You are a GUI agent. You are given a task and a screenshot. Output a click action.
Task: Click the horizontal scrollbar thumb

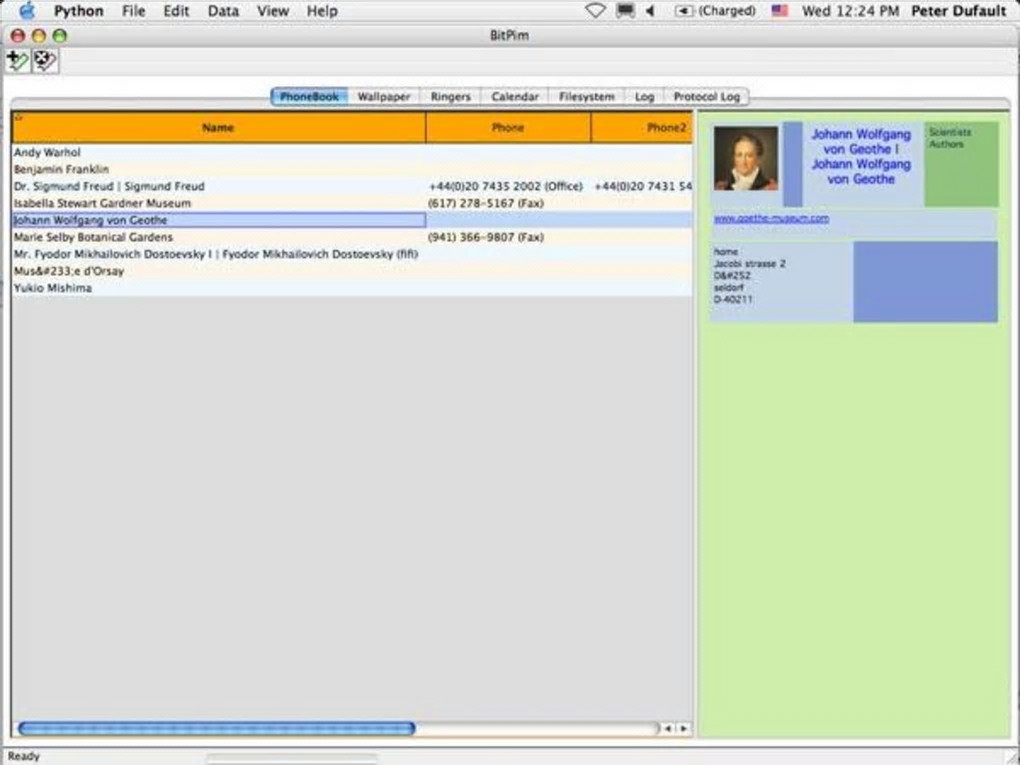pos(217,728)
